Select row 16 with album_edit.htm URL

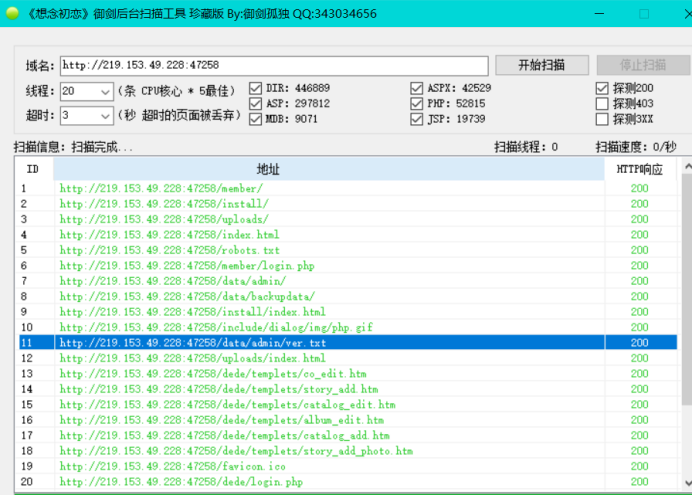348,420
